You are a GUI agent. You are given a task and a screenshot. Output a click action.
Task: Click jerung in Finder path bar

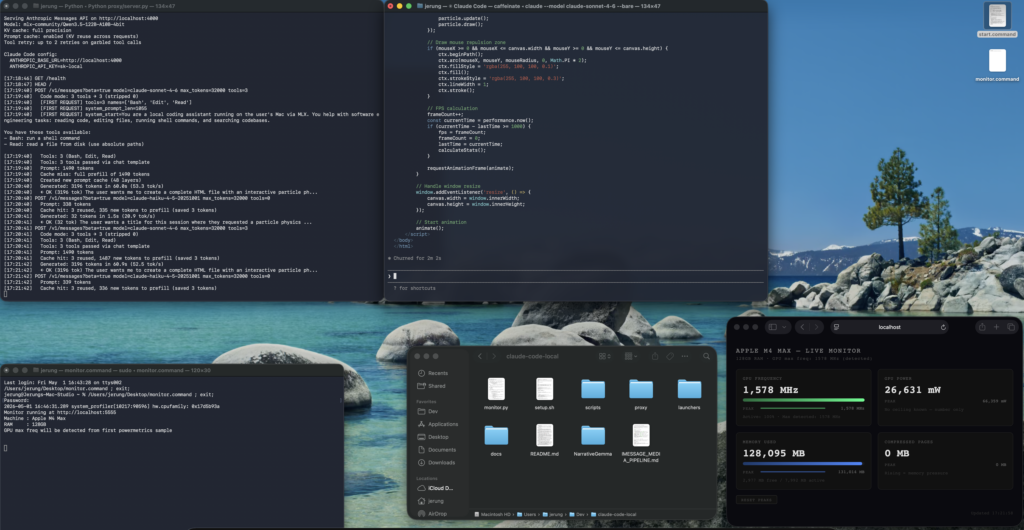tap(551, 514)
